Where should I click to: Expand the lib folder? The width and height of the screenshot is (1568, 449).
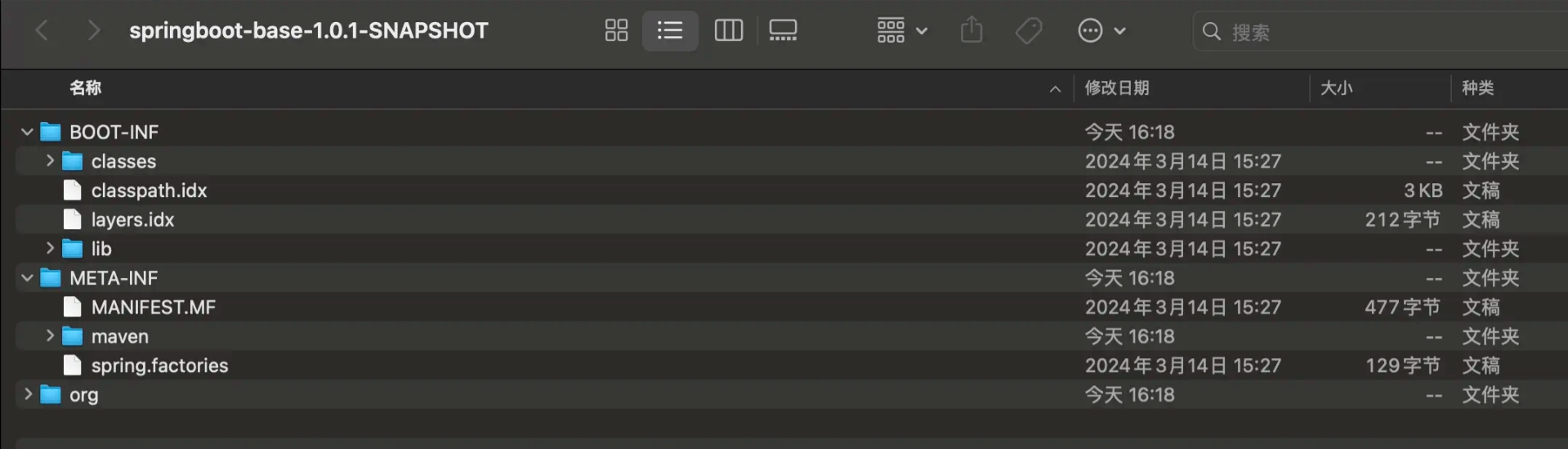coord(50,249)
